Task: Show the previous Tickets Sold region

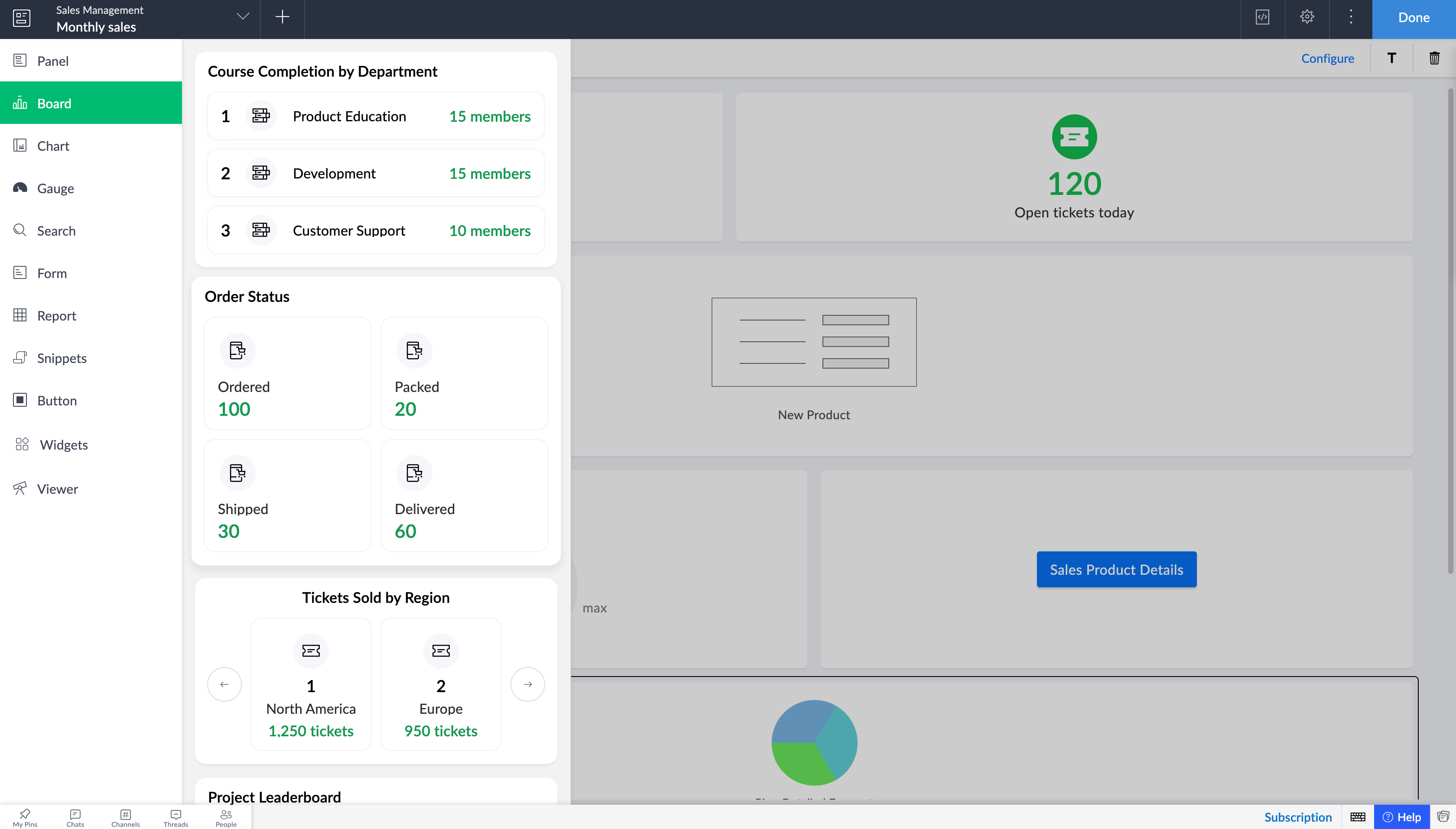Action: (x=224, y=684)
